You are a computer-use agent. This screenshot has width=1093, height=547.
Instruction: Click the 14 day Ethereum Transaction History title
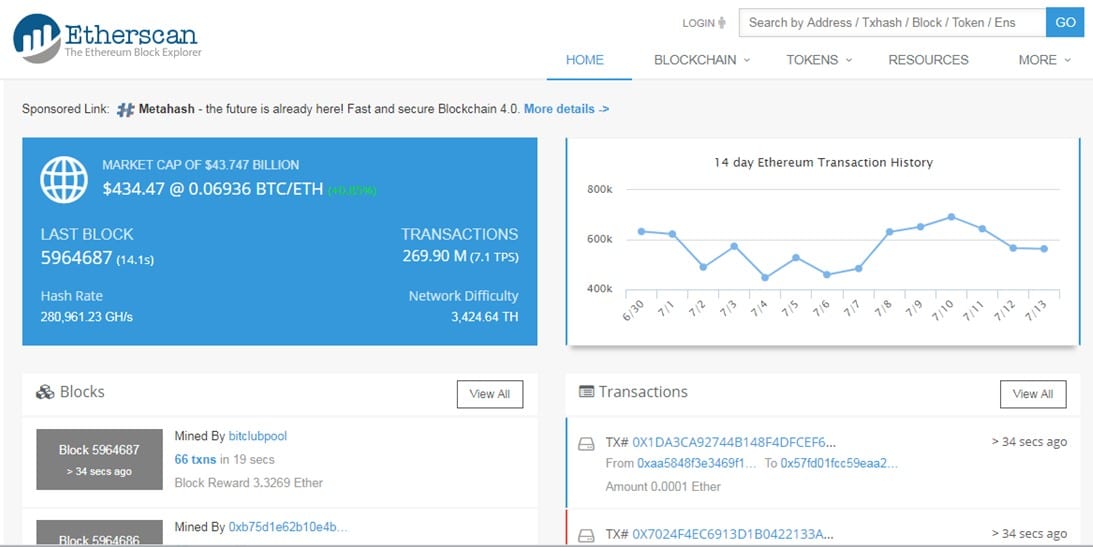click(823, 162)
